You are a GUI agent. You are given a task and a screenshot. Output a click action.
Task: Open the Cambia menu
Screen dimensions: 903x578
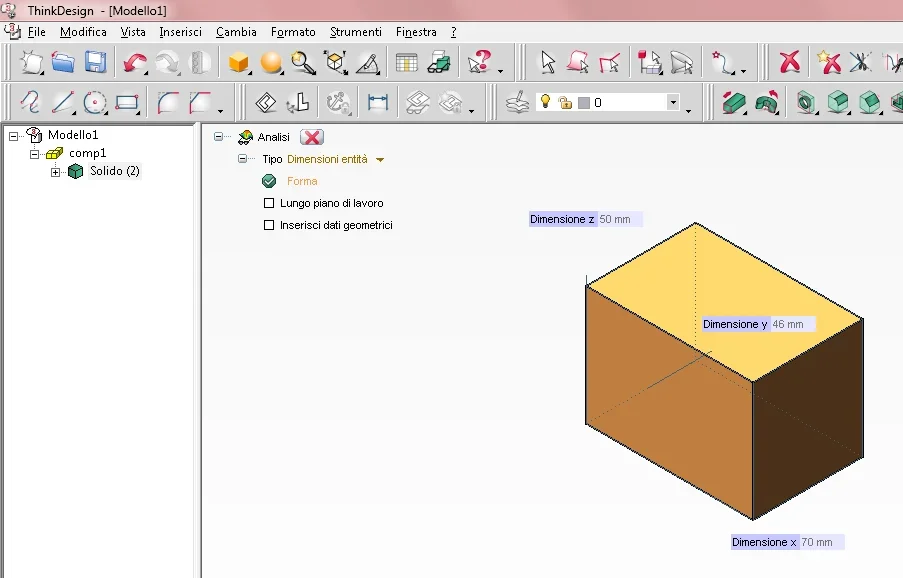click(236, 32)
